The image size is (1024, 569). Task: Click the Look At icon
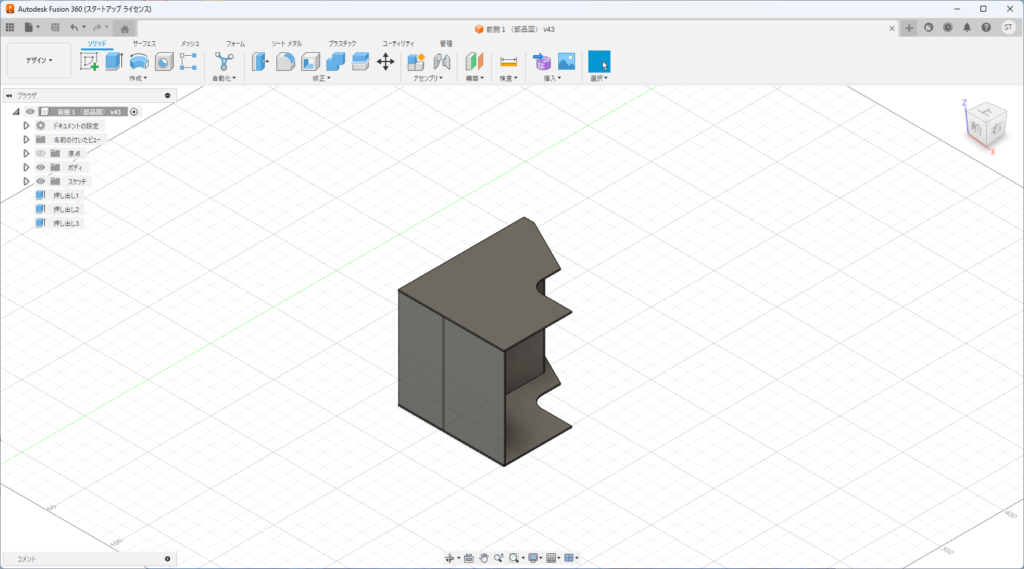(x=469, y=558)
